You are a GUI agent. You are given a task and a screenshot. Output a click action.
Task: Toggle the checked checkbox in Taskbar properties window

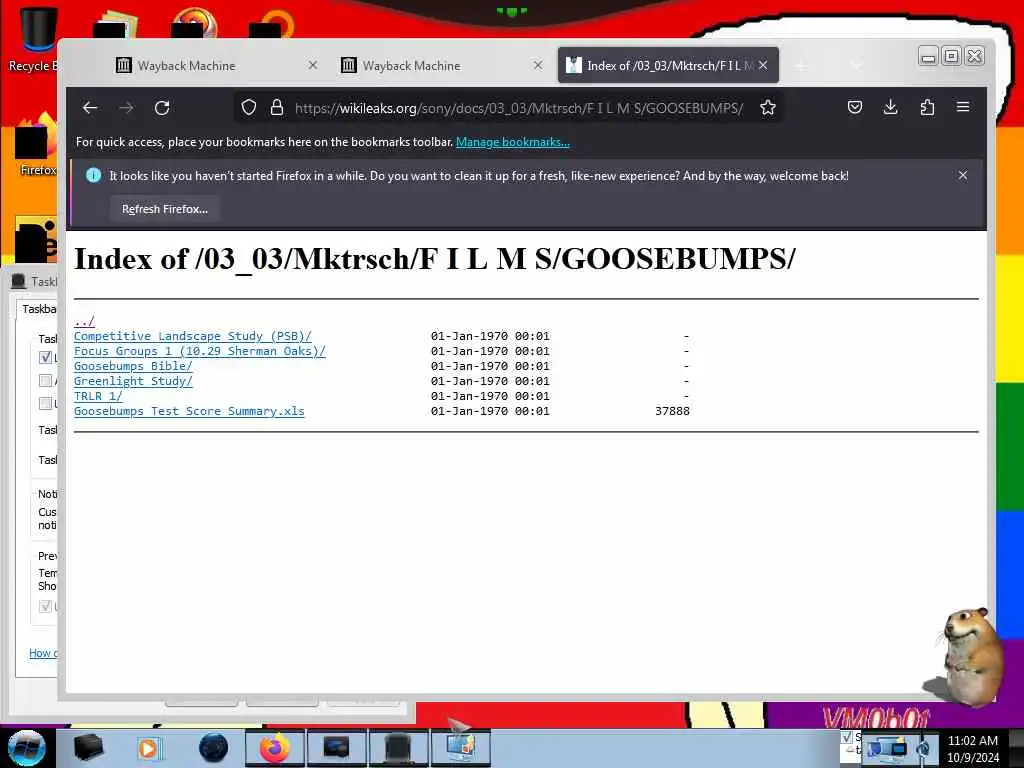coord(45,357)
